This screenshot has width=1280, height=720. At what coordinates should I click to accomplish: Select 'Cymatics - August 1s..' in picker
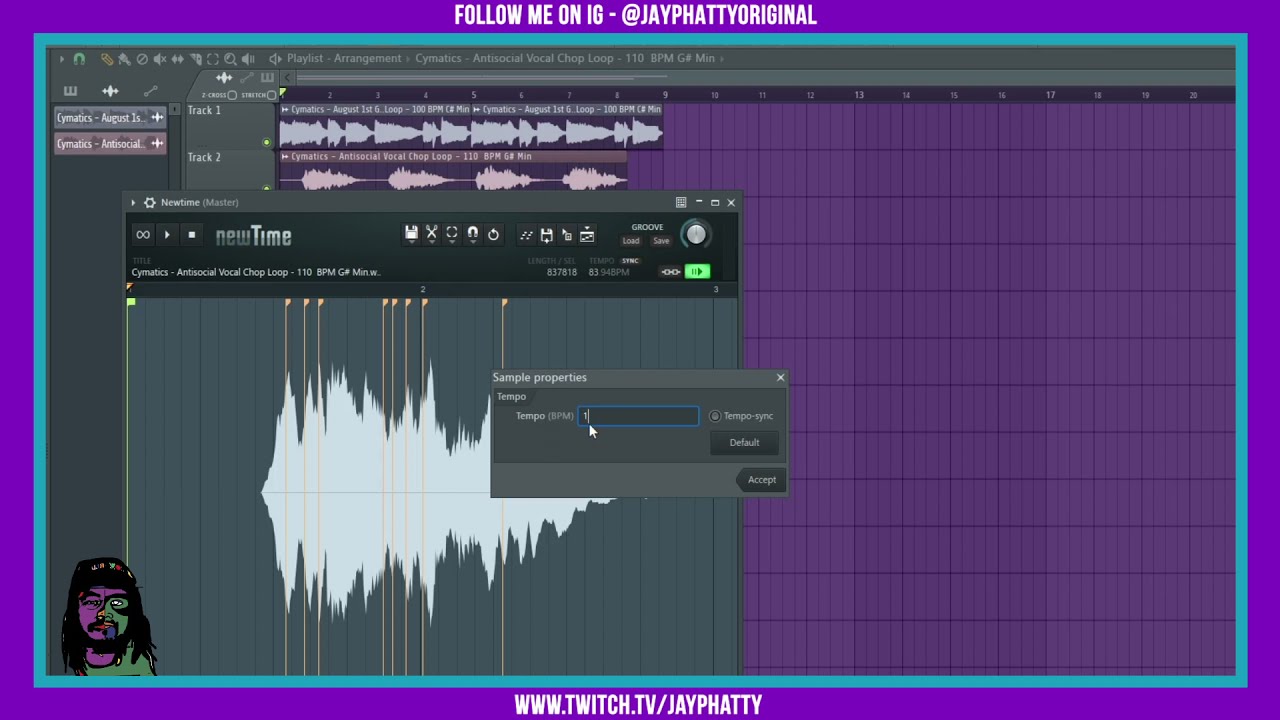pyautogui.click(x=110, y=118)
